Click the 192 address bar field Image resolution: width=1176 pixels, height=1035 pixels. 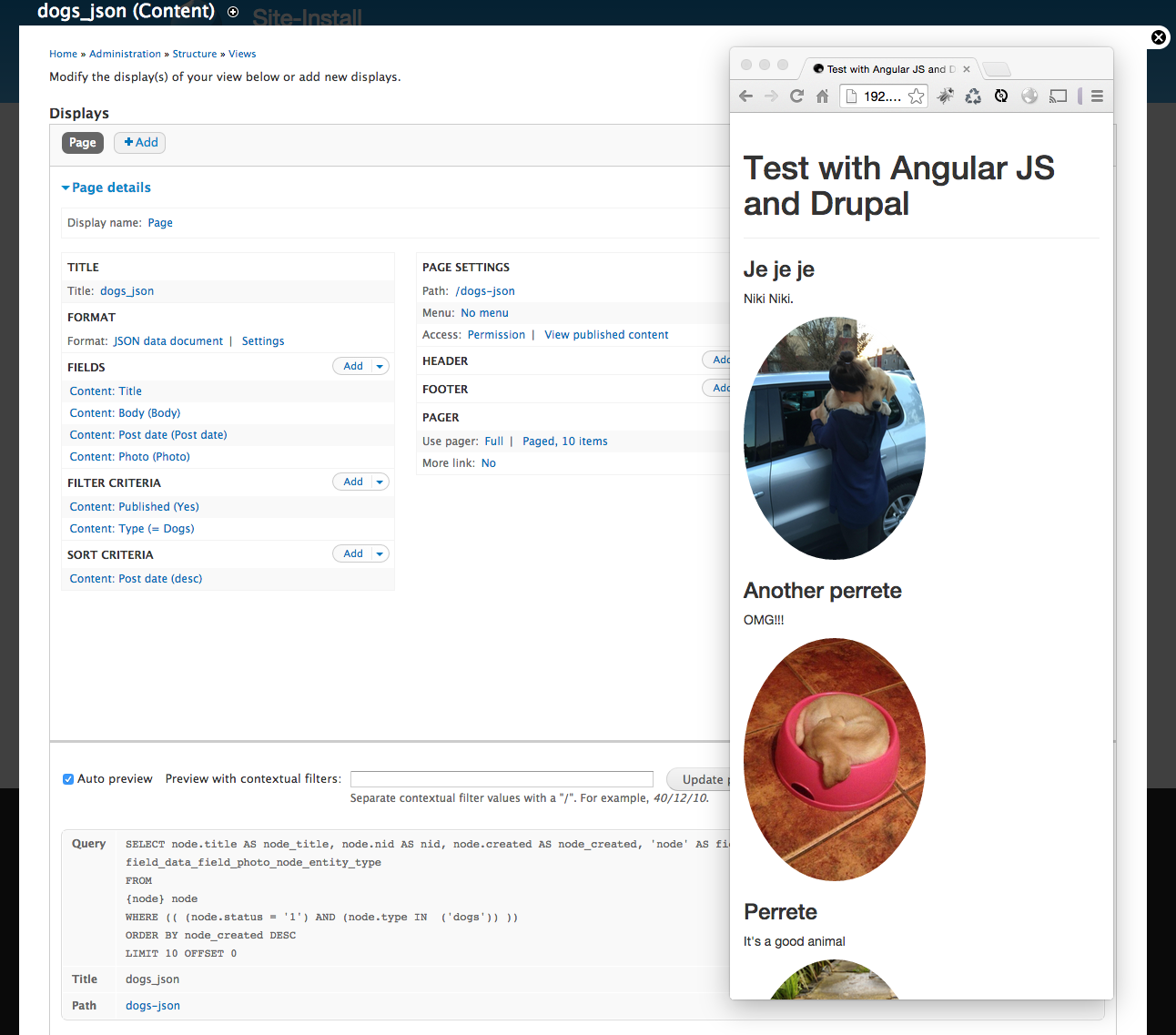click(x=882, y=96)
